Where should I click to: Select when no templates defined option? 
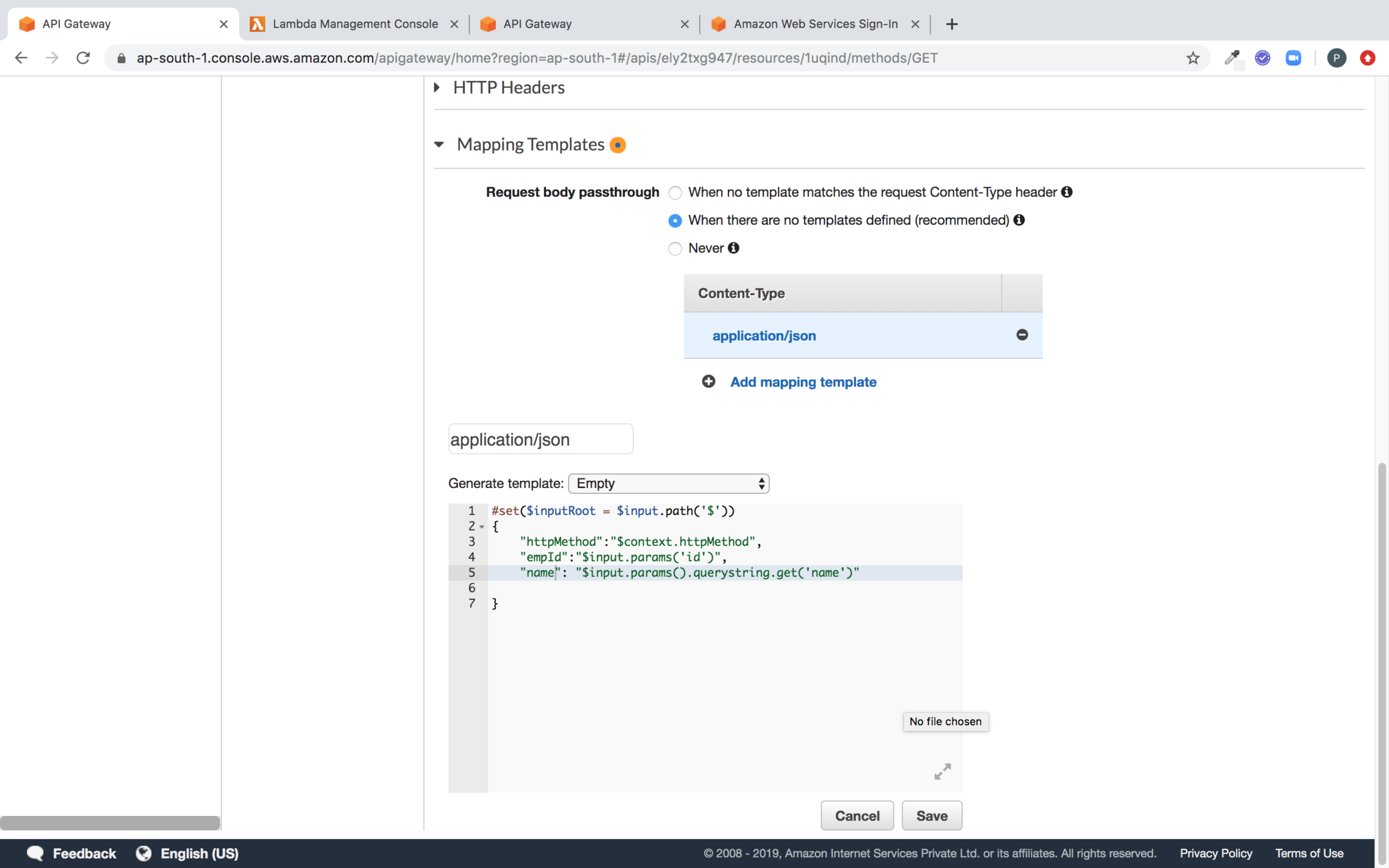tap(675, 221)
